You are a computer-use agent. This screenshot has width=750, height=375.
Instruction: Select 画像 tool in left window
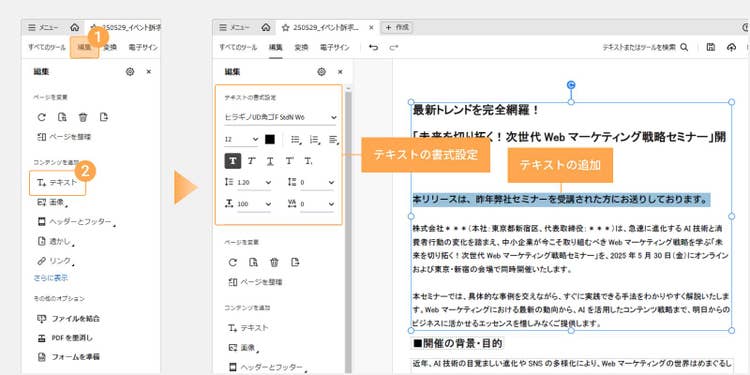52,203
